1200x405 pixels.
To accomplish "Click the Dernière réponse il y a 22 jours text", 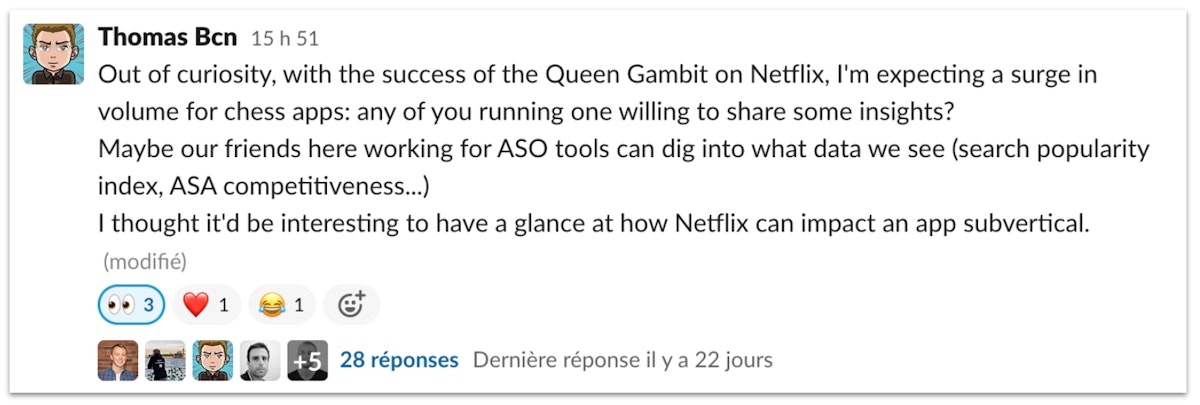I will tap(622, 360).
